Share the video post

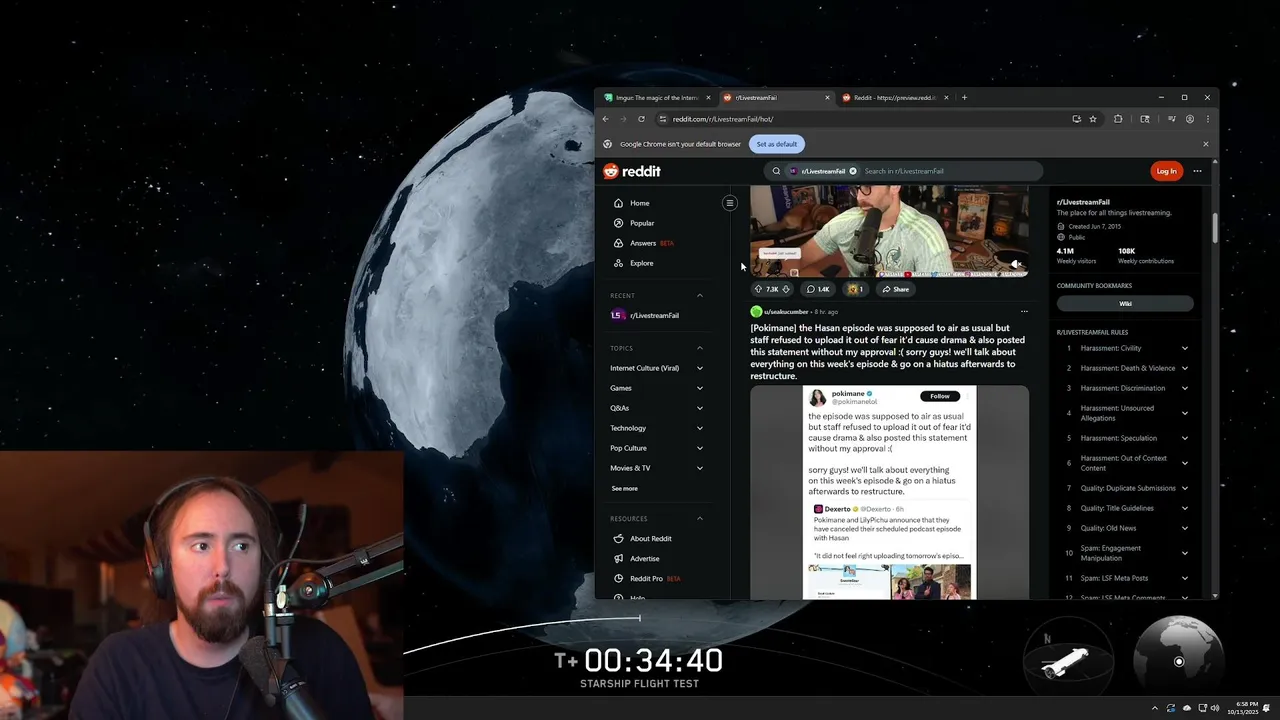tap(896, 289)
